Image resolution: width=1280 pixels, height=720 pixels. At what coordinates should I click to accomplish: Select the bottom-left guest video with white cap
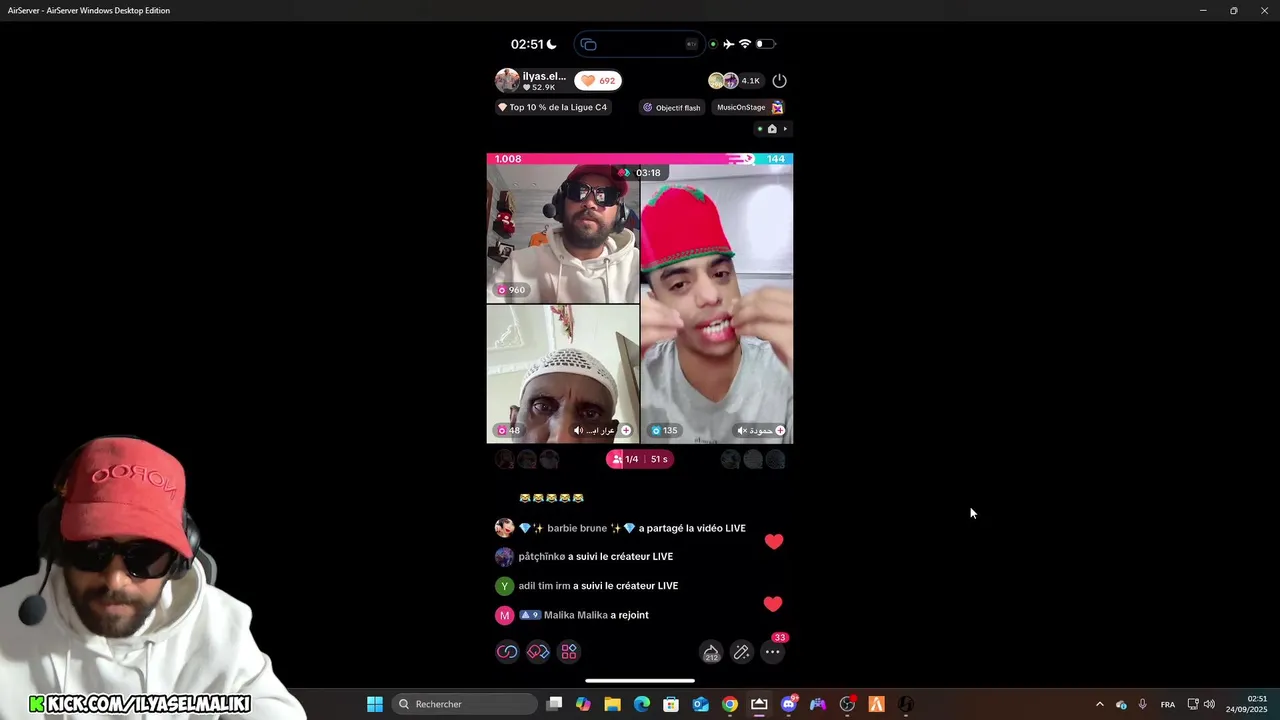tap(563, 374)
